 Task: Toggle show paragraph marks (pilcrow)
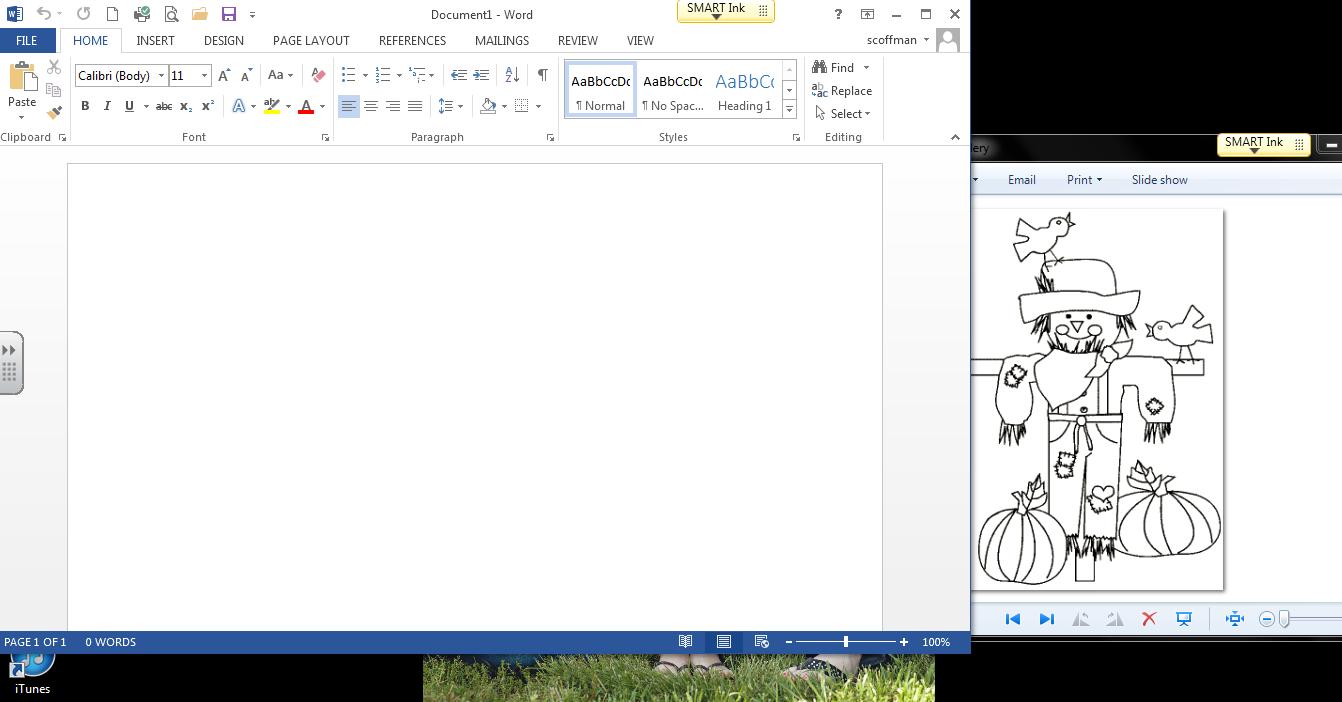[542, 75]
